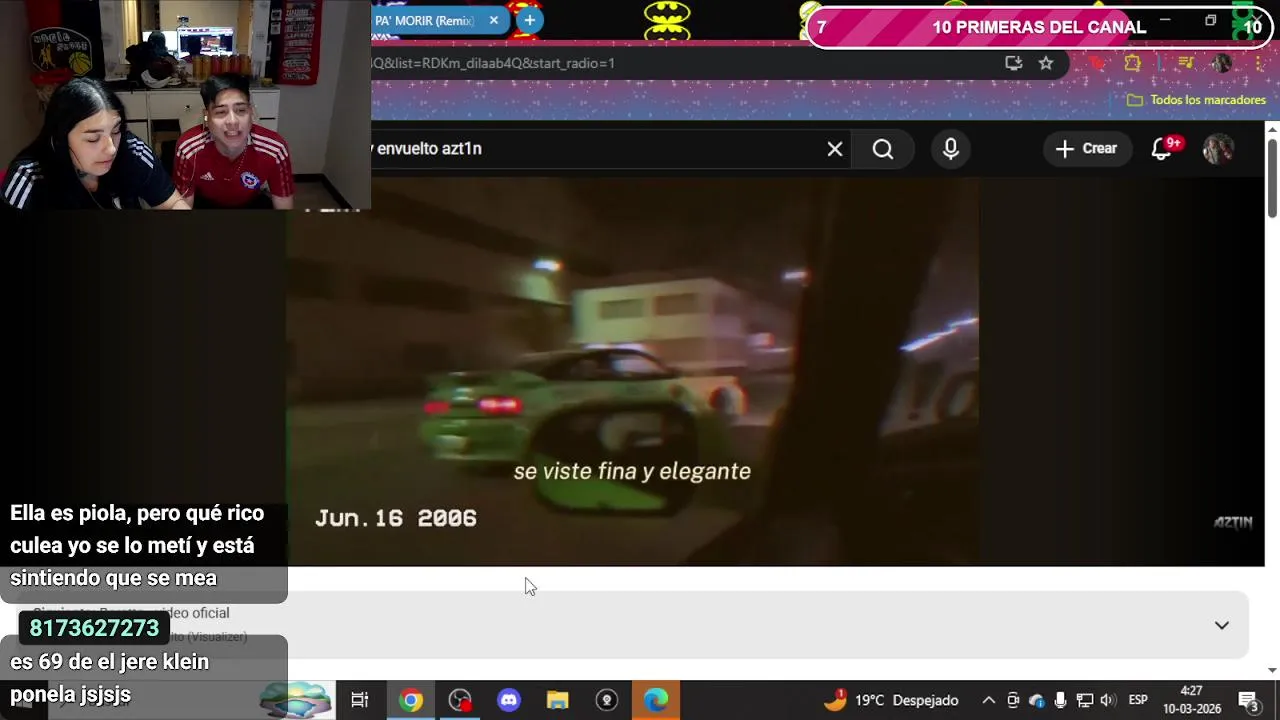Open YouTube notifications bell

click(1162, 149)
